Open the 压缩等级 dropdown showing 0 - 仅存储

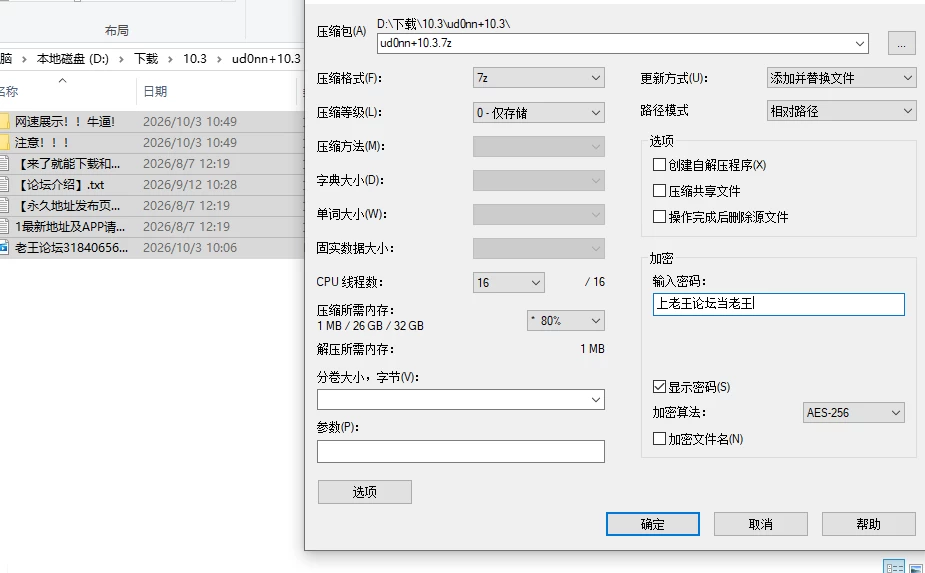tap(539, 112)
